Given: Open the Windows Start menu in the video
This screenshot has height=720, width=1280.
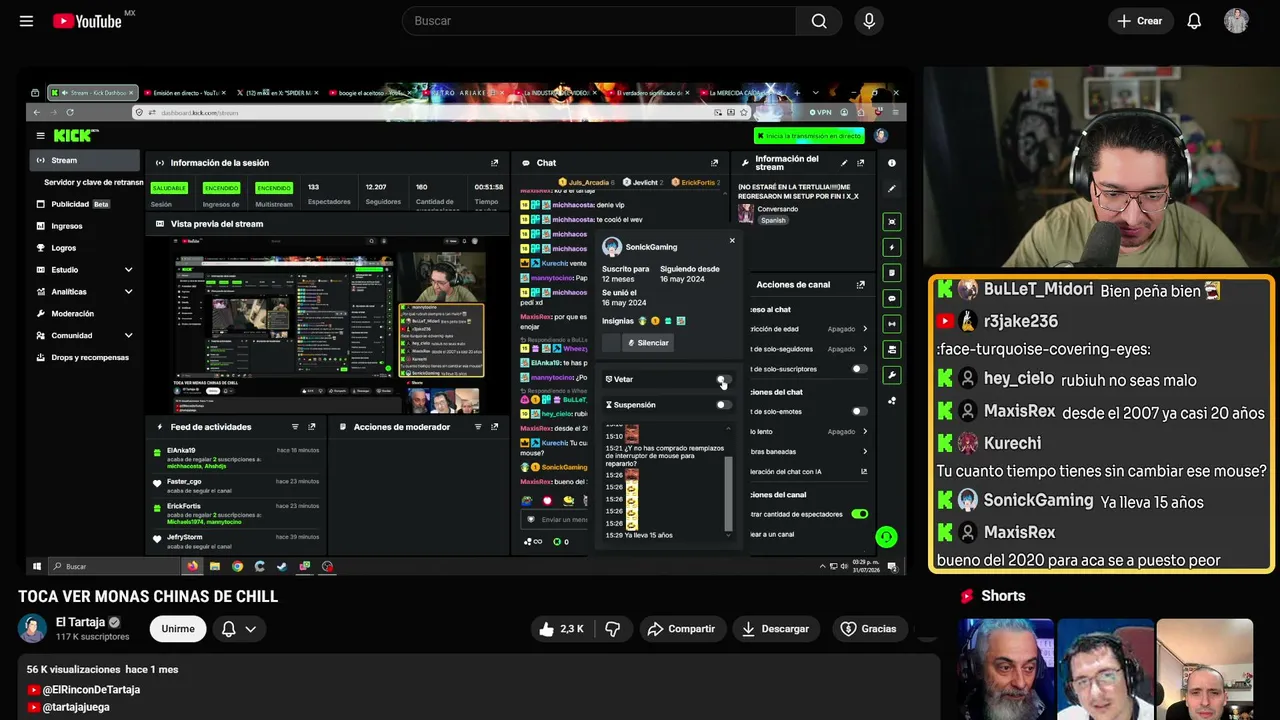Looking at the screenshot, I should (x=37, y=566).
